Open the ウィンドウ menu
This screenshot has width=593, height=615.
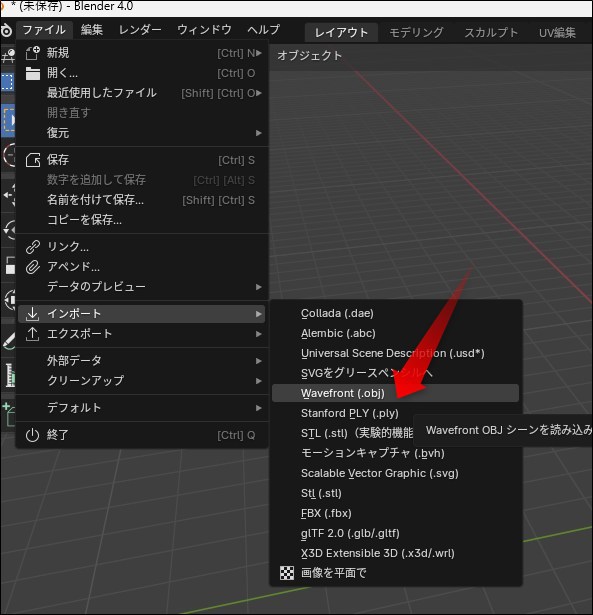pos(204,30)
